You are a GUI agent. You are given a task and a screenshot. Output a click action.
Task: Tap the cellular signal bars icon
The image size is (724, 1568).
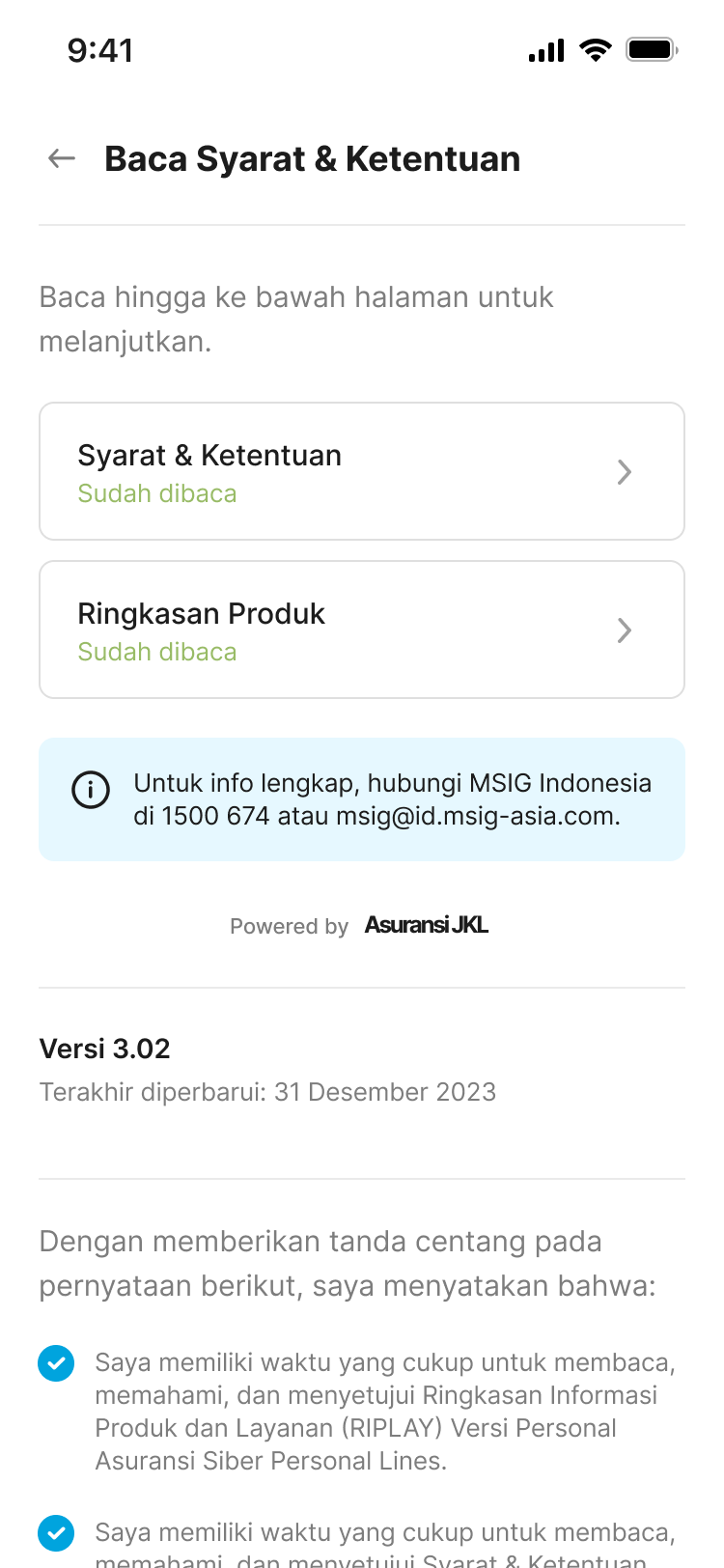click(x=546, y=50)
